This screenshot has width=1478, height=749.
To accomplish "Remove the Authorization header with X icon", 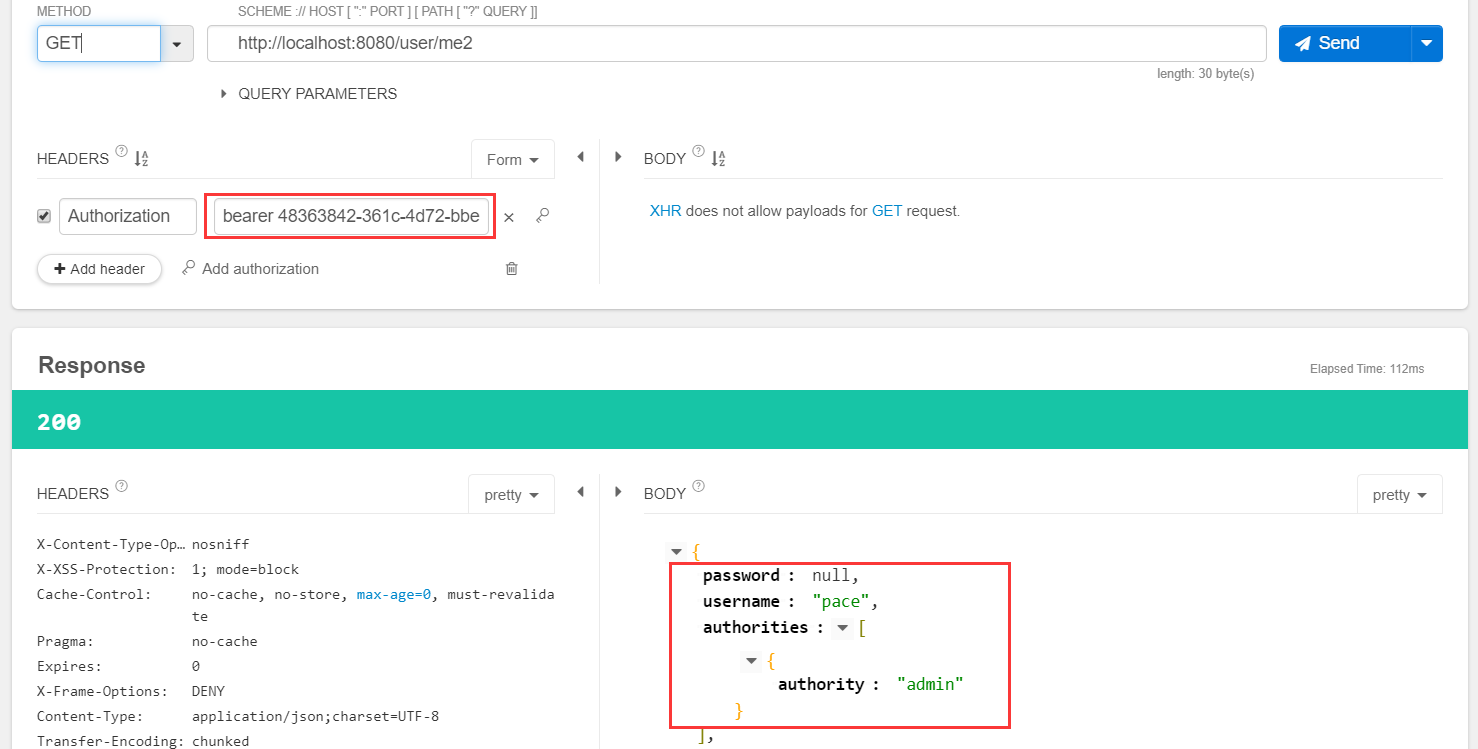I will (509, 217).
